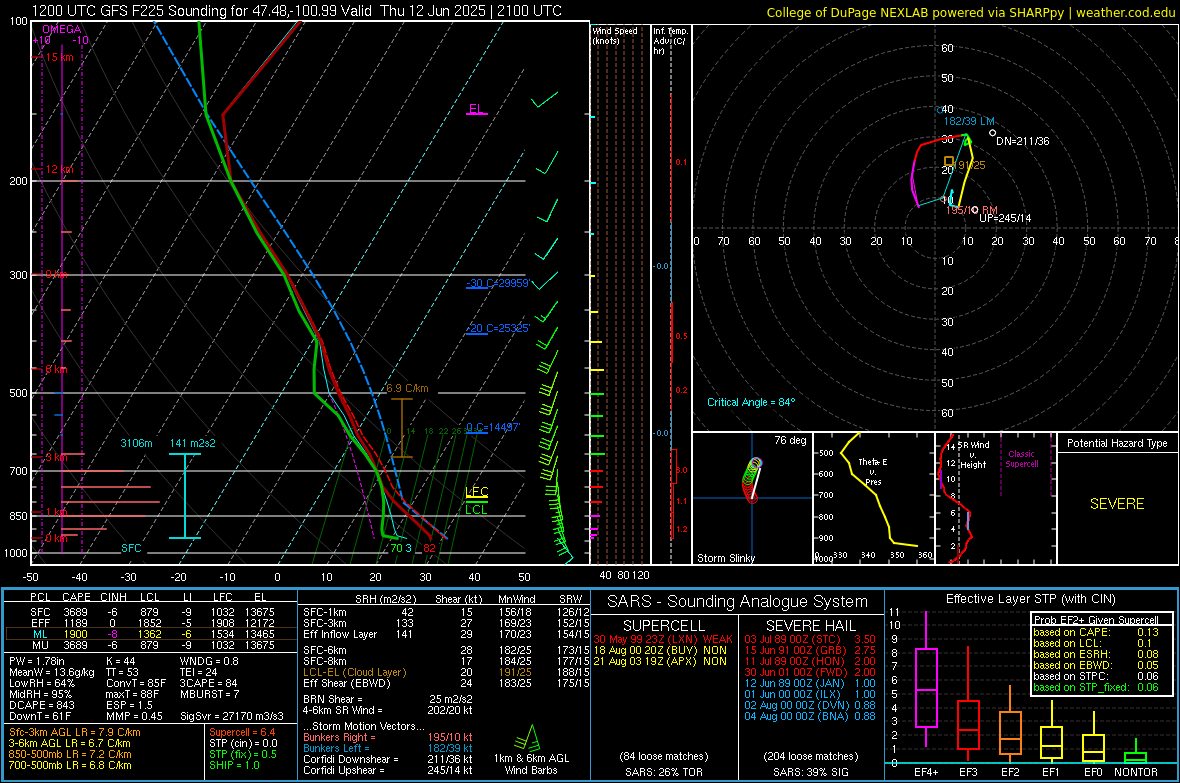The width and height of the screenshot is (1180, 783).
Task: Select the highlighted ML parcel row
Action: pos(152,634)
